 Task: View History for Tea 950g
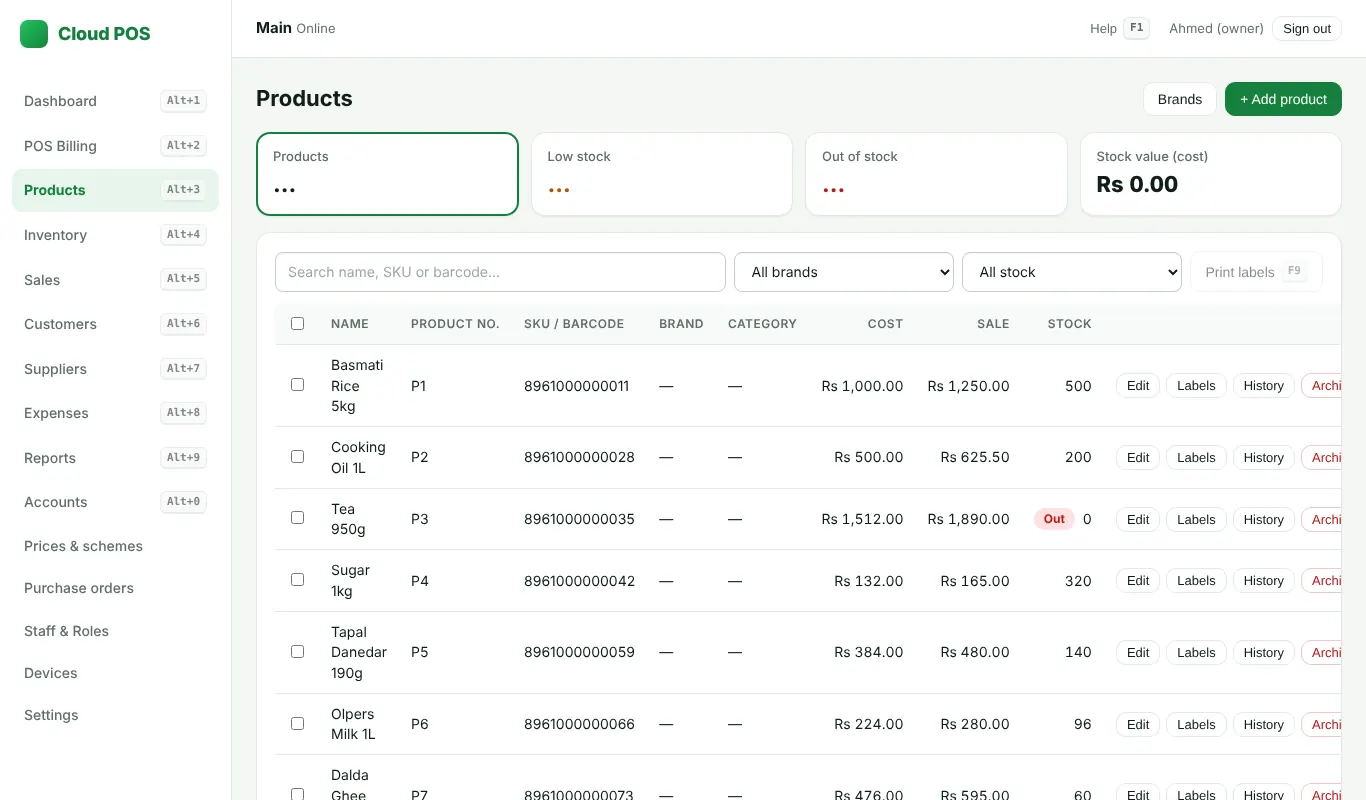click(1264, 520)
